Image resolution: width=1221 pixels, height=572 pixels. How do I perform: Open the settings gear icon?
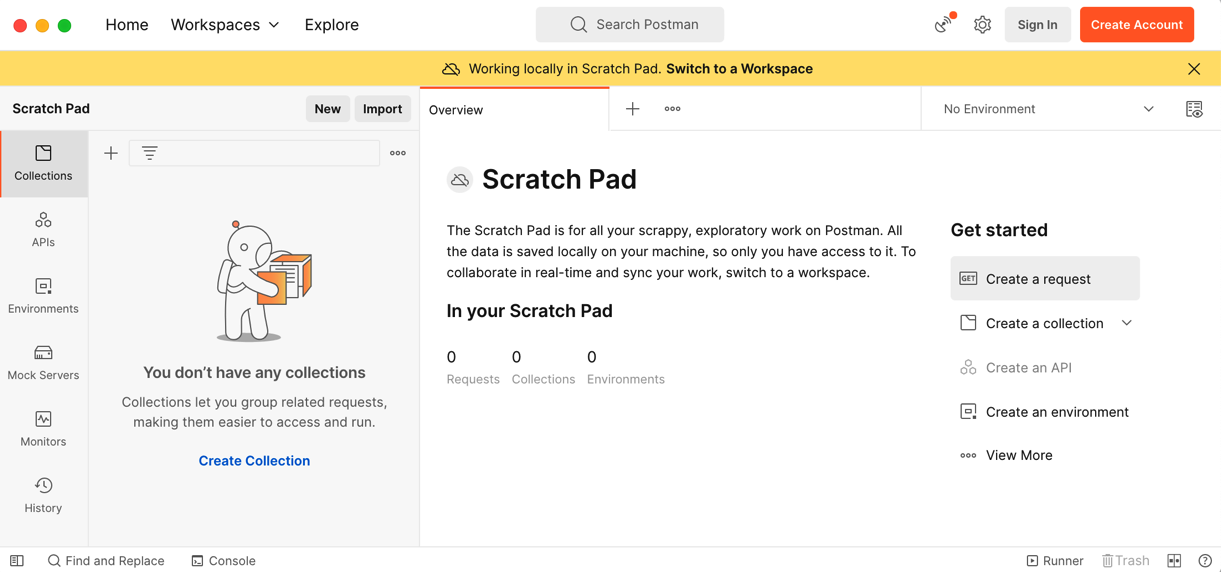tap(983, 25)
